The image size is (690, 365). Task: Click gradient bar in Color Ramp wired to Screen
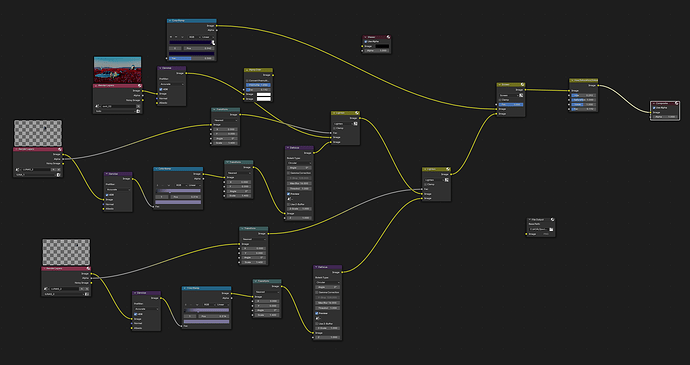pos(190,42)
